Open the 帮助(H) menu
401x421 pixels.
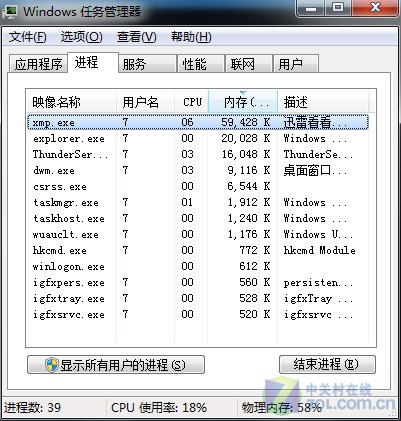[x=191, y=37]
